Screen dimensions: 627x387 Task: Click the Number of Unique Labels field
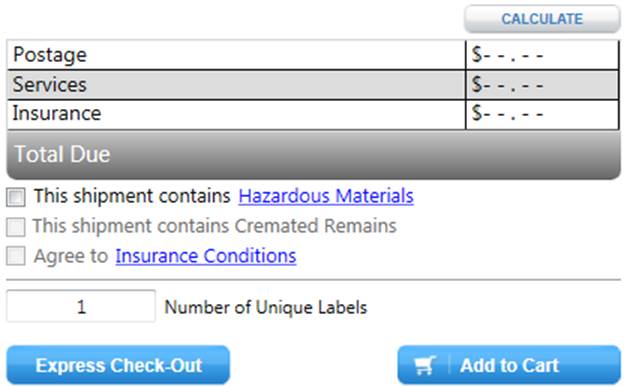[x=81, y=306]
